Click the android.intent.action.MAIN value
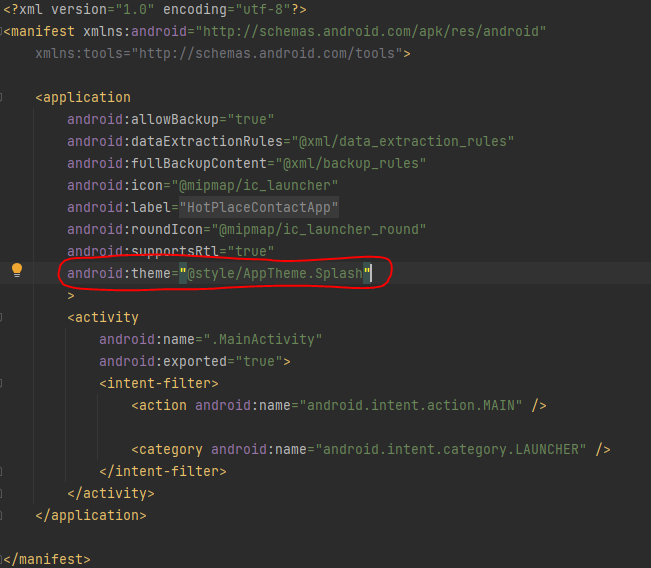 (411, 406)
